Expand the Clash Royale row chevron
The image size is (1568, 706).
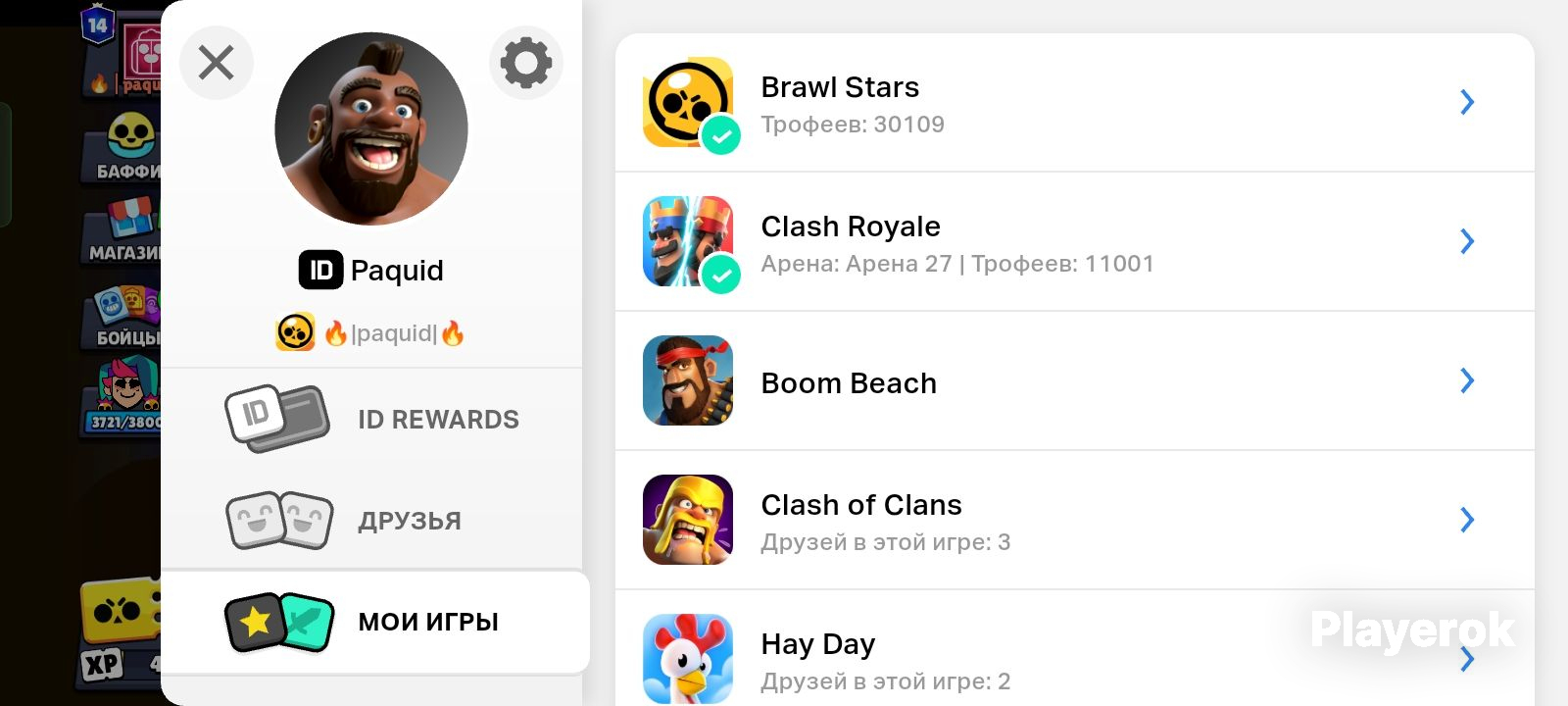pos(1467,241)
